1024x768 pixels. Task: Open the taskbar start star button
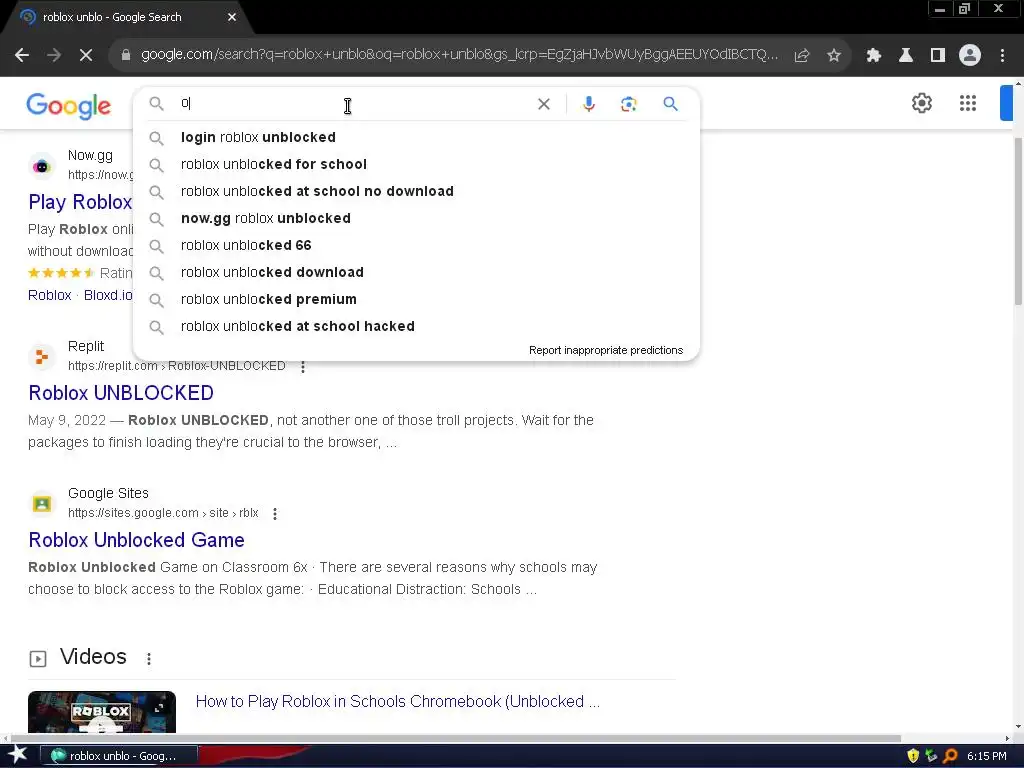18,755
